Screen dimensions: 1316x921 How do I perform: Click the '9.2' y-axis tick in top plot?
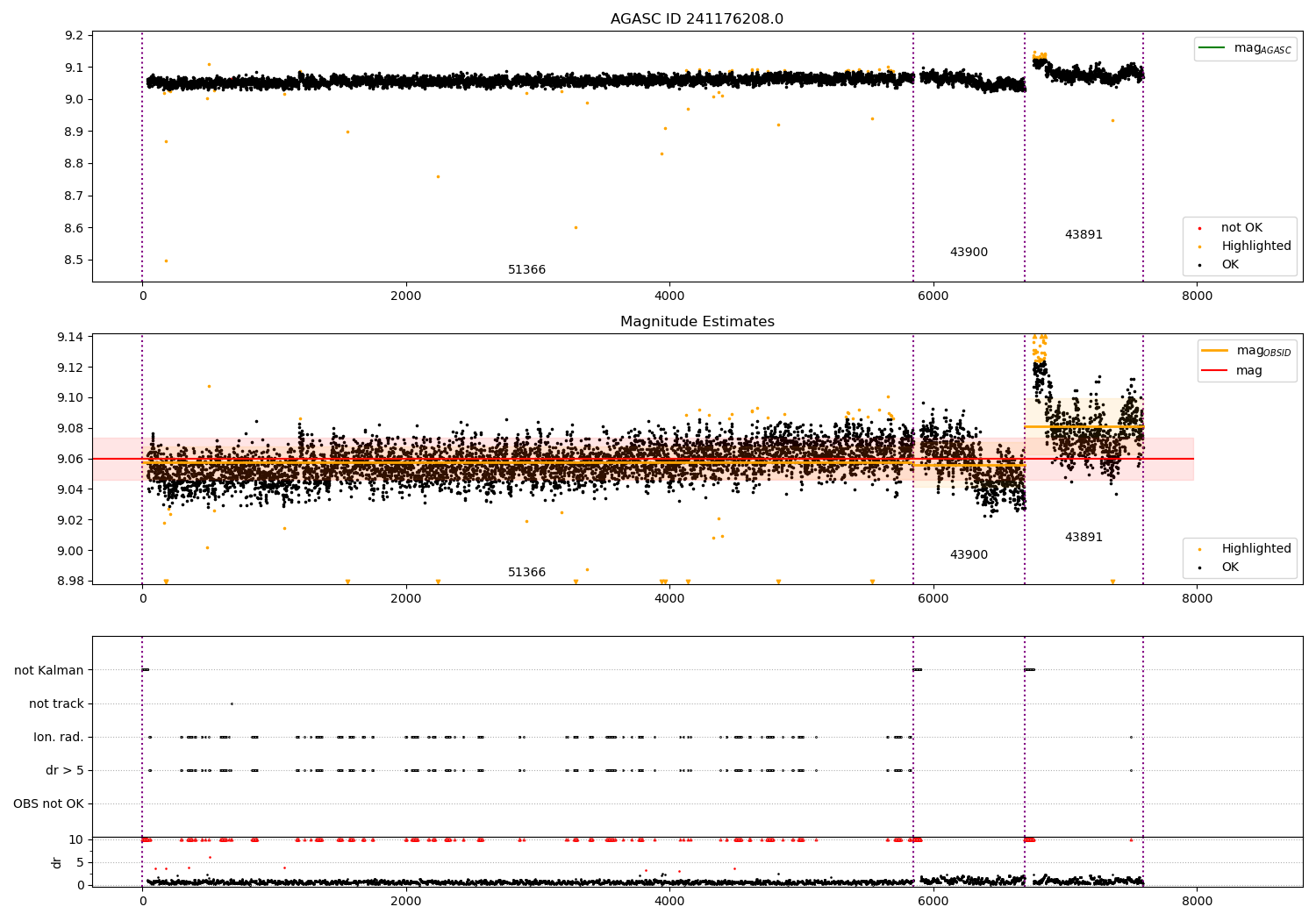(x=75, y=36)
